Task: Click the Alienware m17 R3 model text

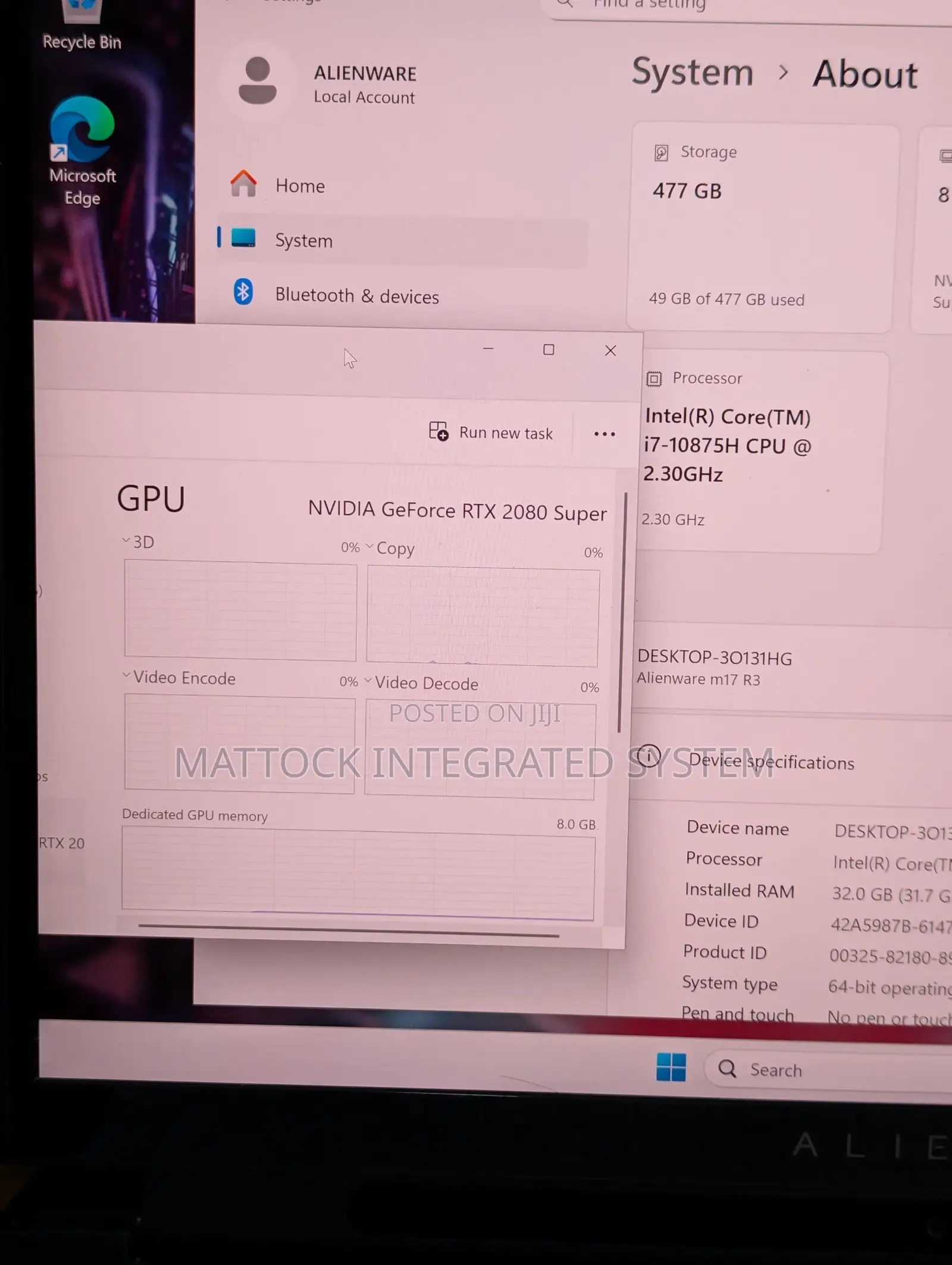Action: [699, 679]
